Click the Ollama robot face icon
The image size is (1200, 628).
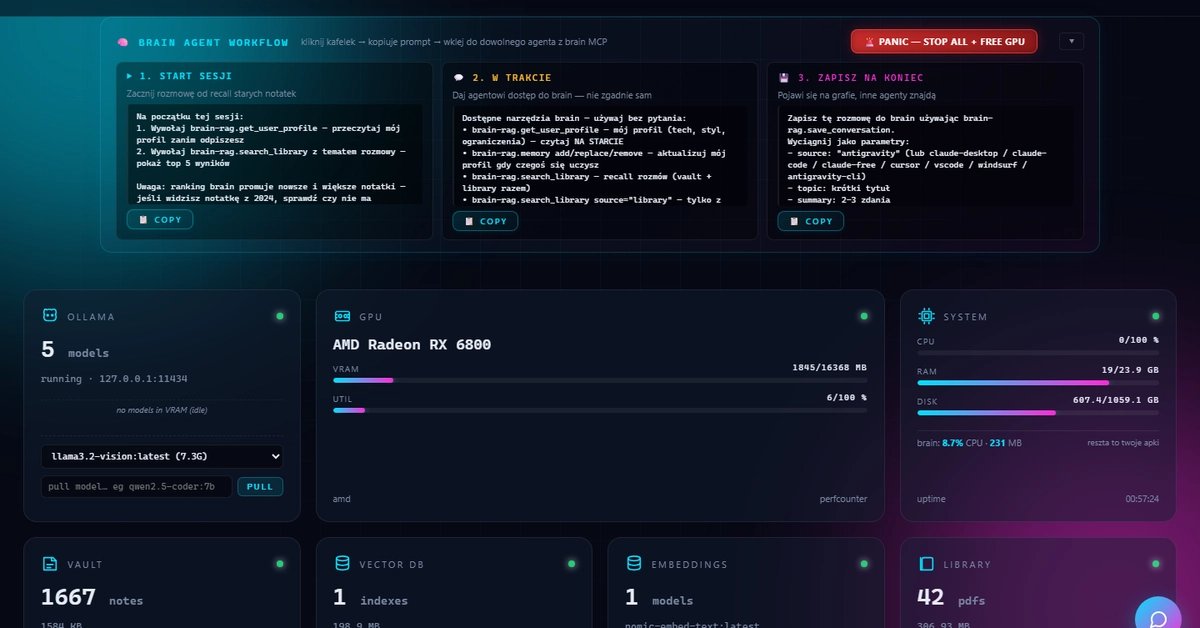(48, 315)
